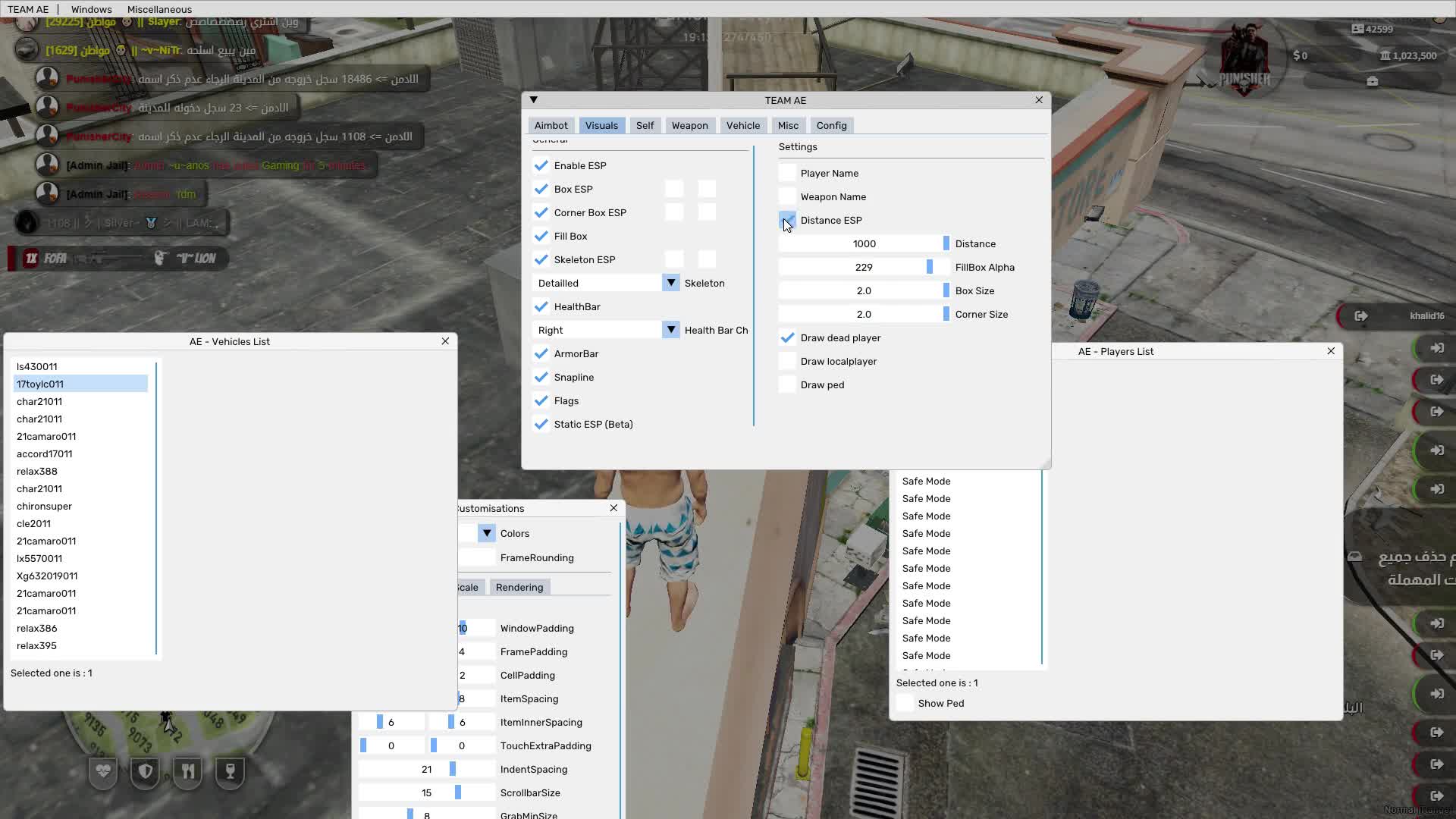Toggle the Show Ped checkbox

tap(905, 703)
